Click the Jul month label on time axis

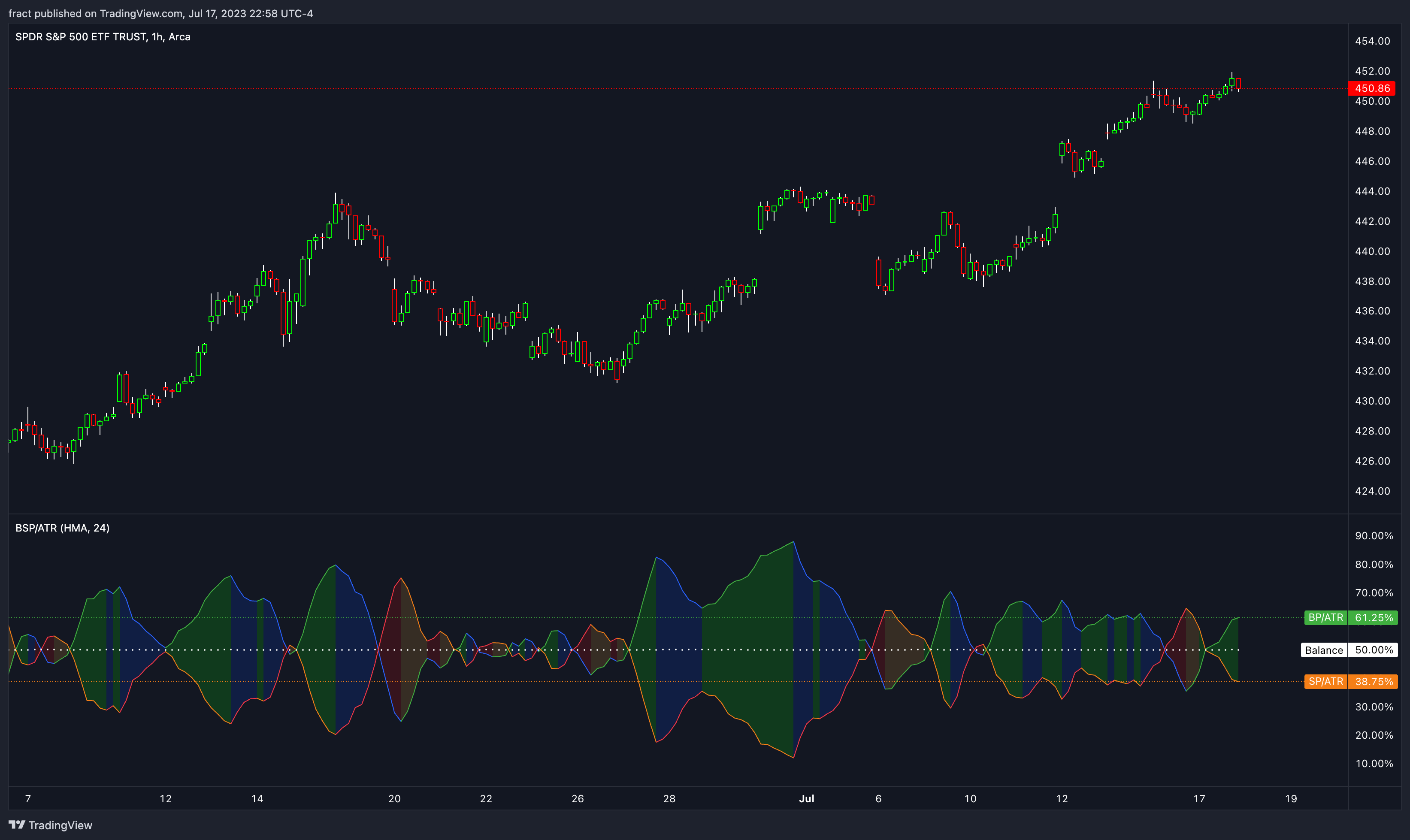(807, 799)
